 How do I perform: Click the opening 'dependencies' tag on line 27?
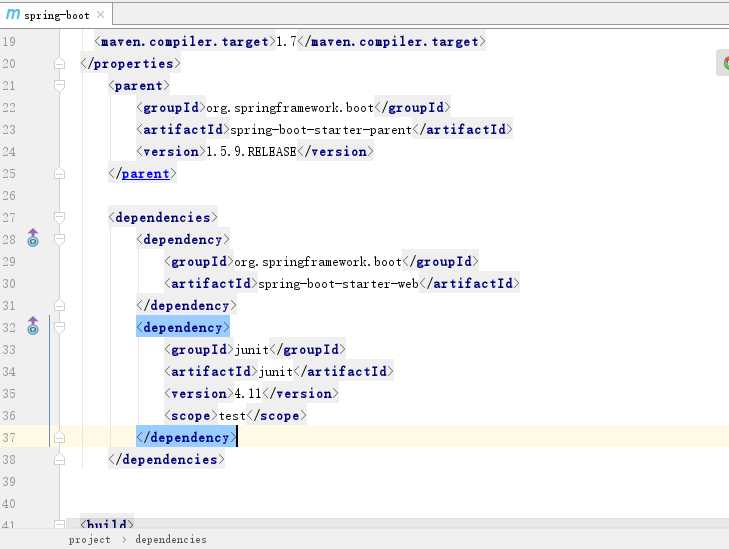(163, 218)
